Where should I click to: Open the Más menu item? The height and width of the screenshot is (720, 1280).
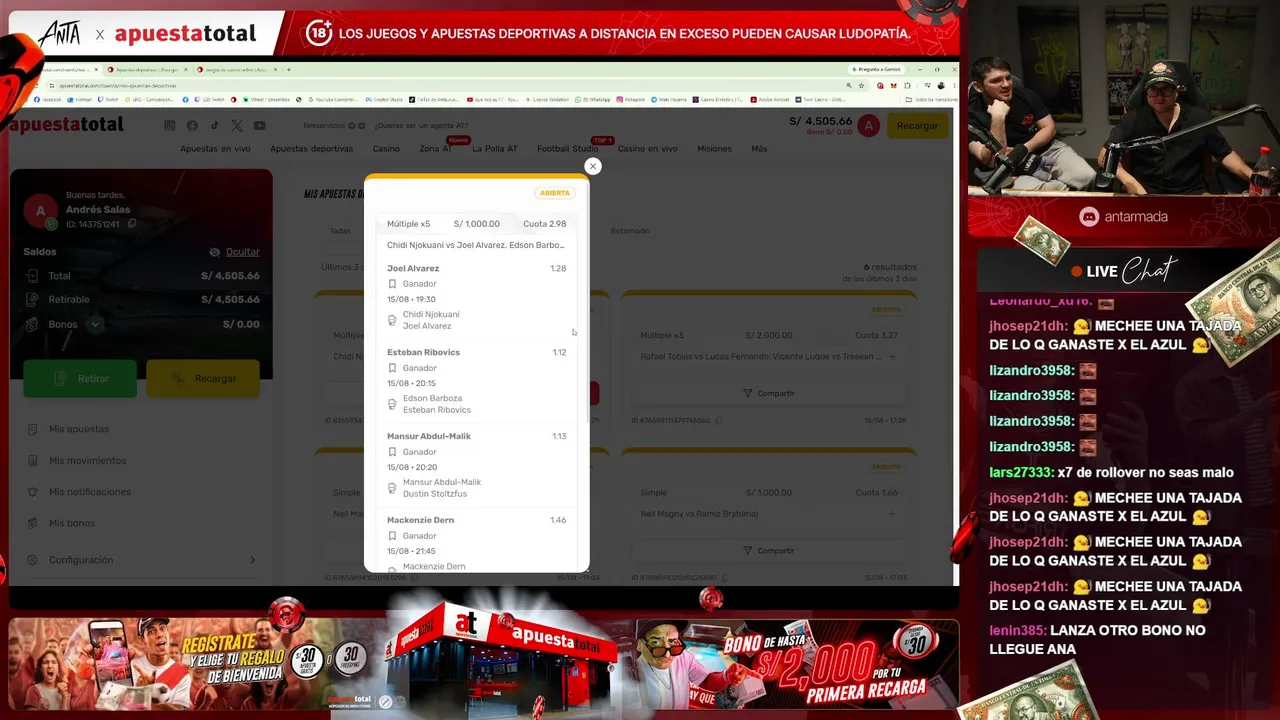[759, 149]
